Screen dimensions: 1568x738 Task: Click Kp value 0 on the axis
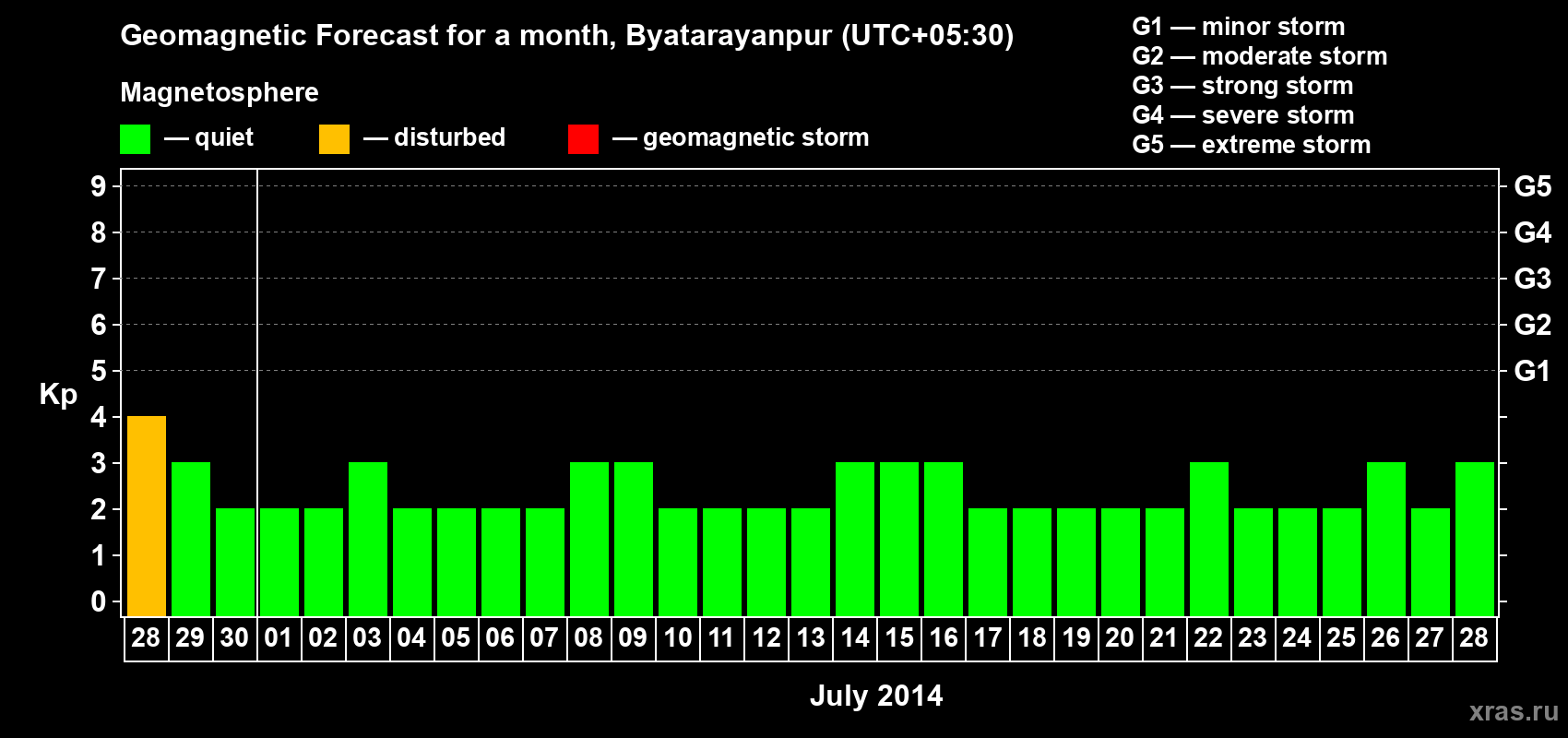click(99, 601)
